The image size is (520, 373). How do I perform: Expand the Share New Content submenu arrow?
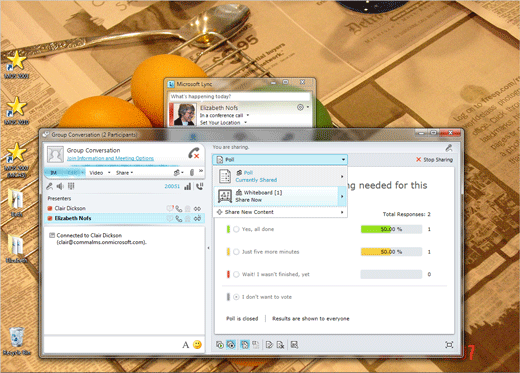coord(342,212)
